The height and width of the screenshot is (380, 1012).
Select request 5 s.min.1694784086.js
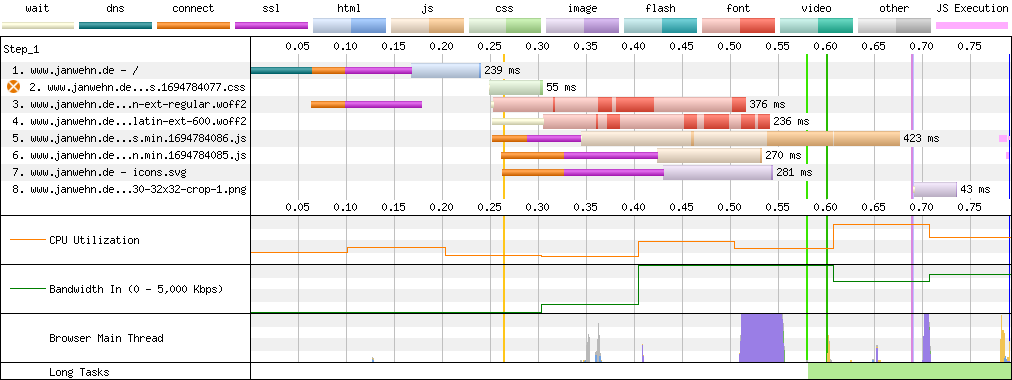click(129, 138)
